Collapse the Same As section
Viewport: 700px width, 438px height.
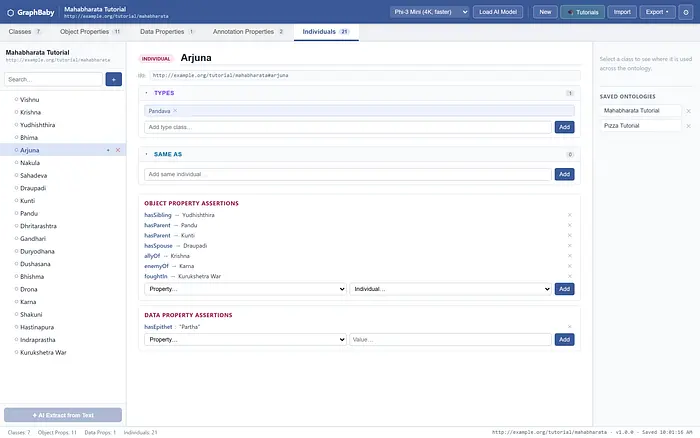point(146,154)
